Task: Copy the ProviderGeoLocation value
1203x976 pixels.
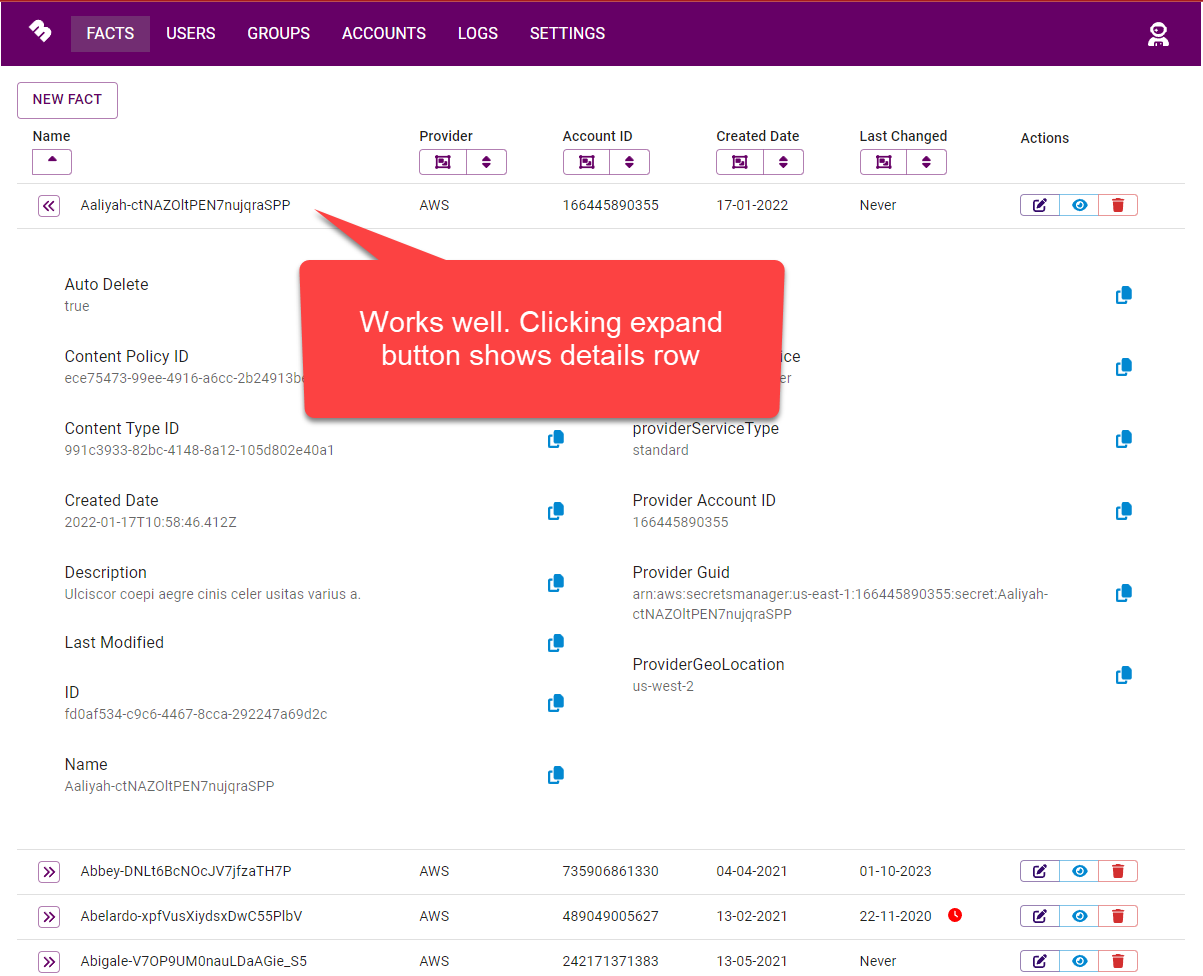Action: (x=1124, y=675)
